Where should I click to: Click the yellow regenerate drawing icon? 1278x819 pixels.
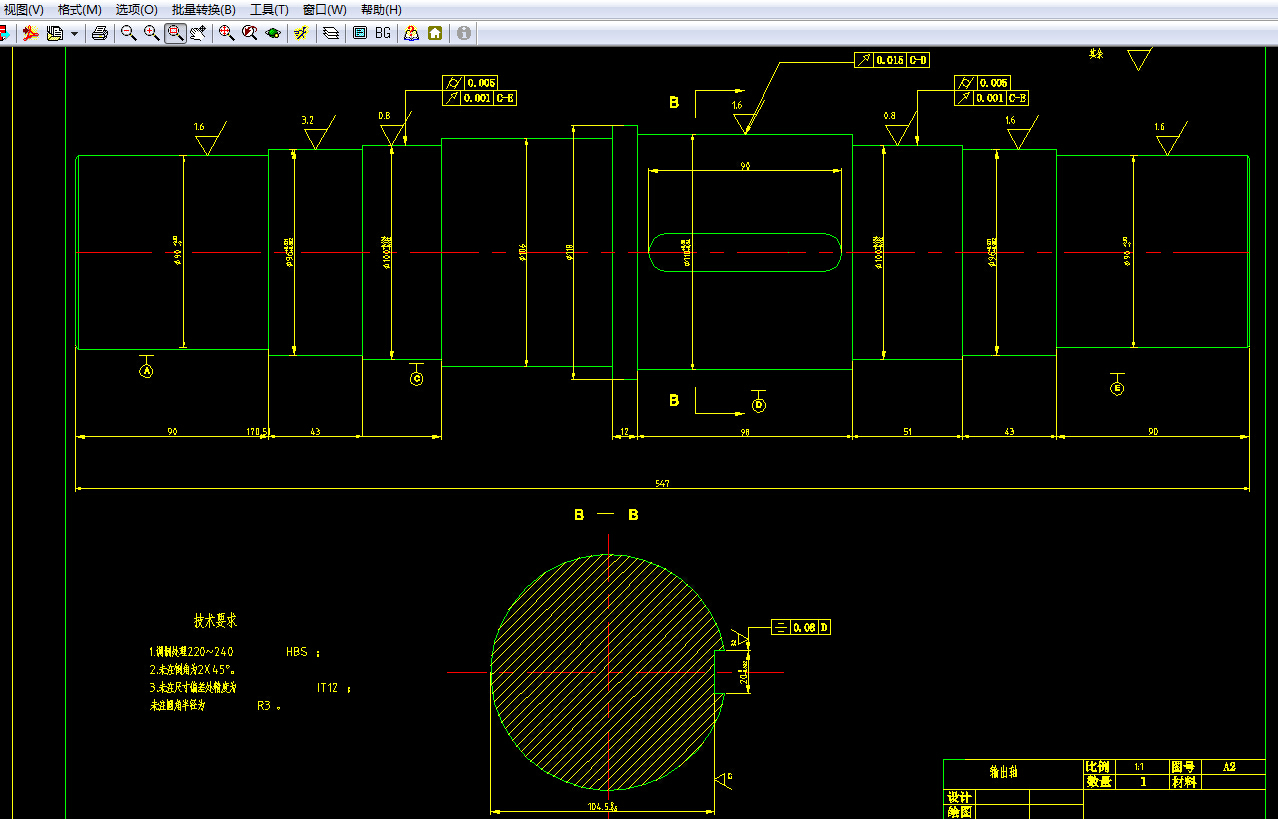coord(300,33)
